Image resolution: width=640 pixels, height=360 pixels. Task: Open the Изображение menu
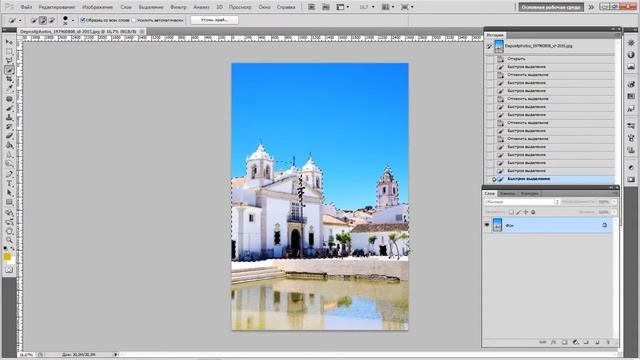click(97, 7)
